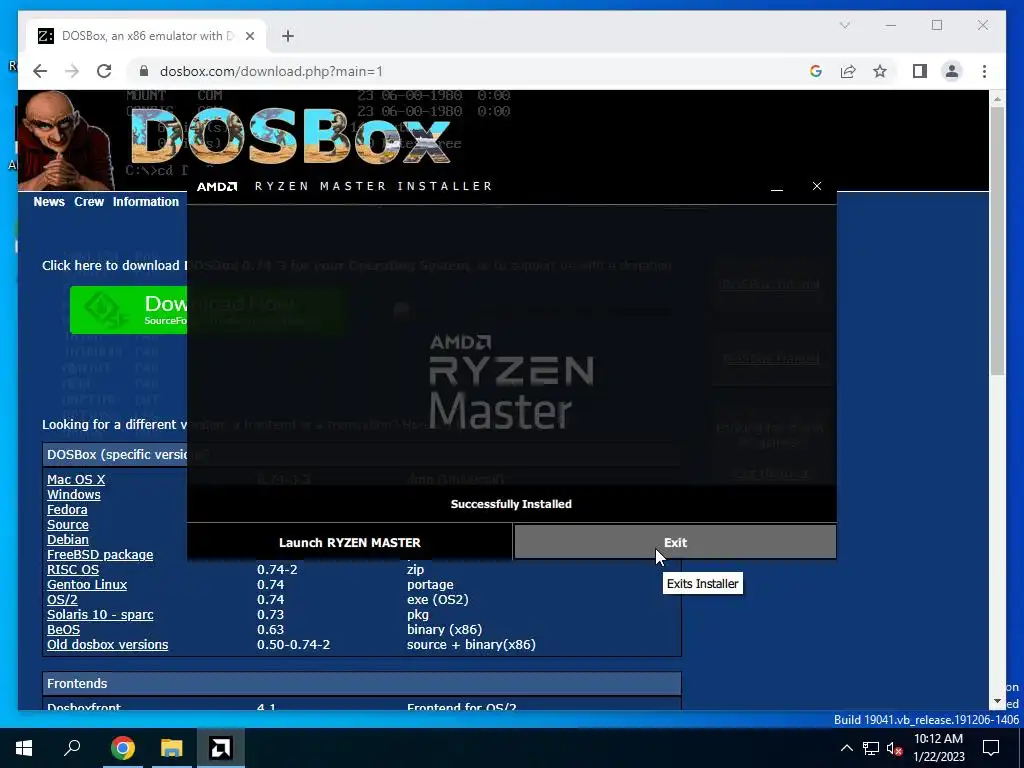The width and height of the screenshot is (1024, 768).
Task: Click the page vertical scrollbar thumb
Action: pyautogui.click(x=997, y=240)
